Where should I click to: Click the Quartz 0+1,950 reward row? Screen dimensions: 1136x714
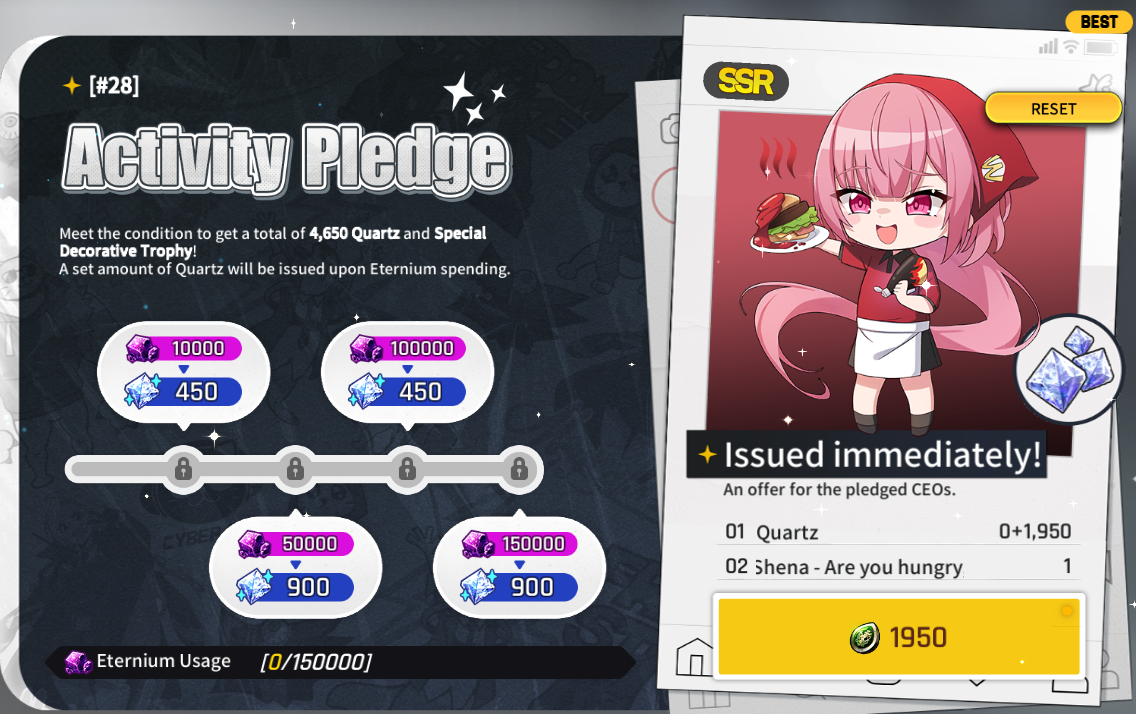(898, 532)
